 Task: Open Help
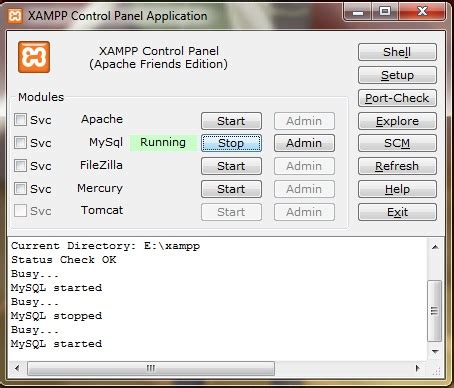pyautogui.click(x=397, y=189)
